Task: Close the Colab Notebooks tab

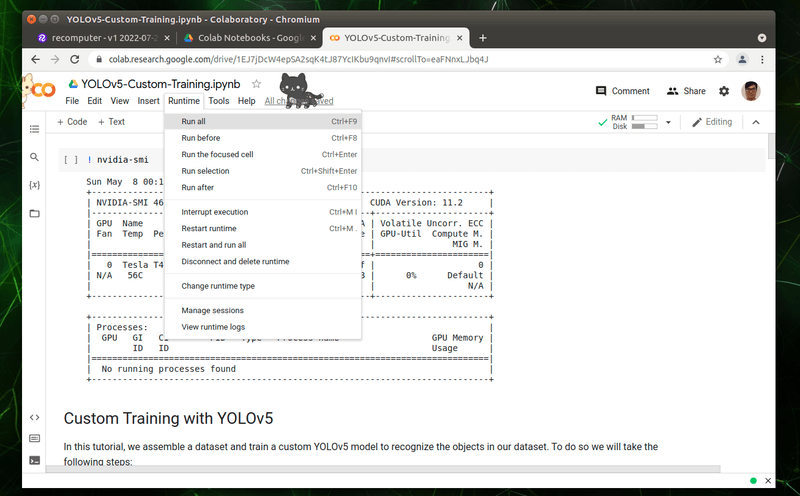Action: [x=313, y=38]
